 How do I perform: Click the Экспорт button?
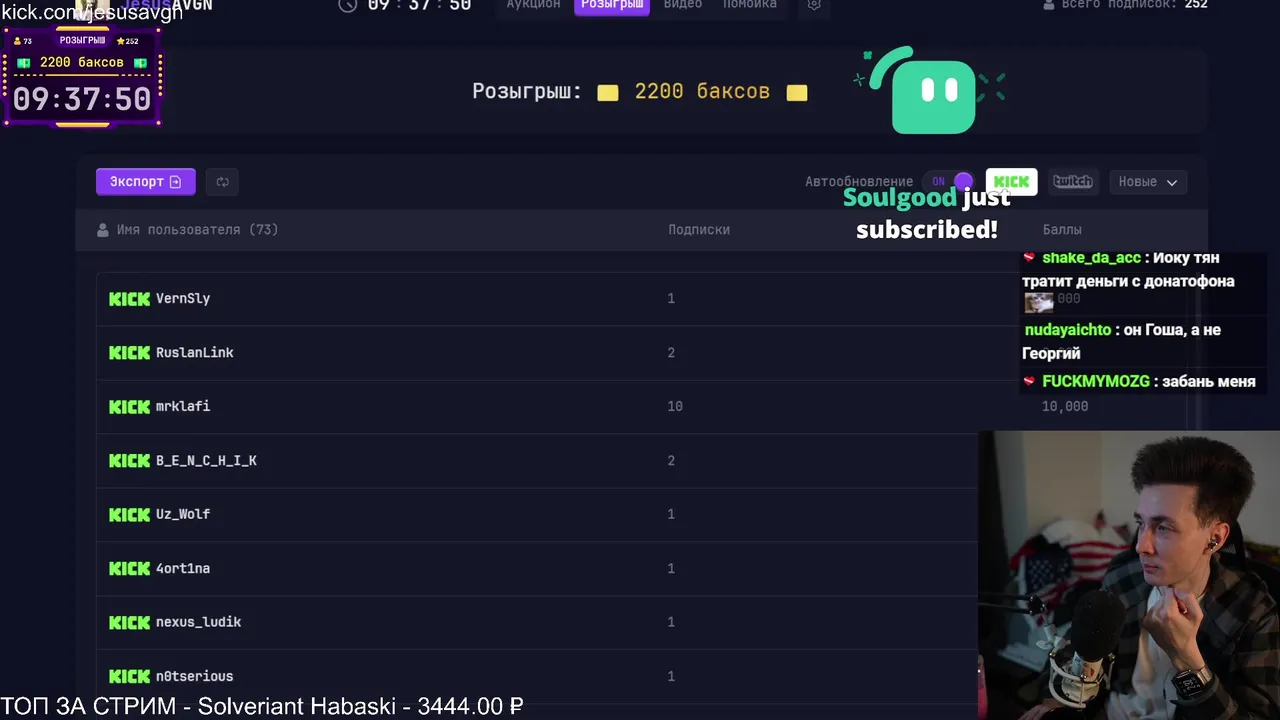(x=146, y=182)
